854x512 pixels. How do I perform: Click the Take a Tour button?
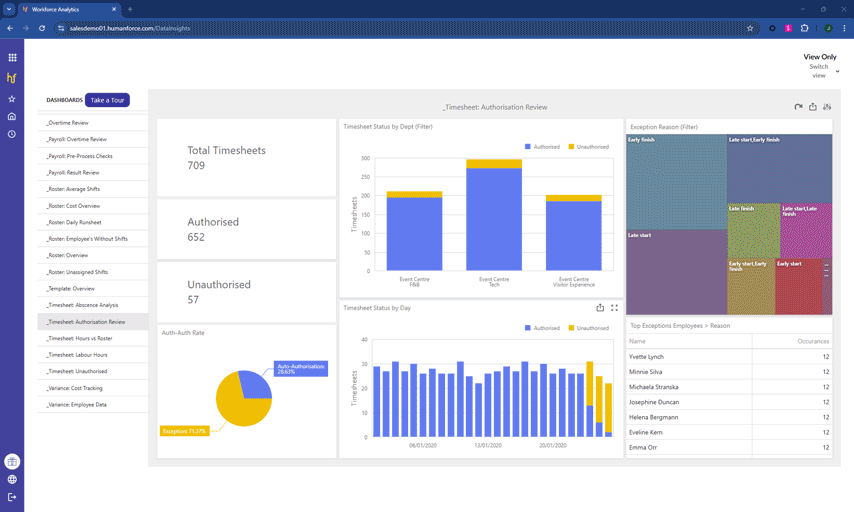107,100
